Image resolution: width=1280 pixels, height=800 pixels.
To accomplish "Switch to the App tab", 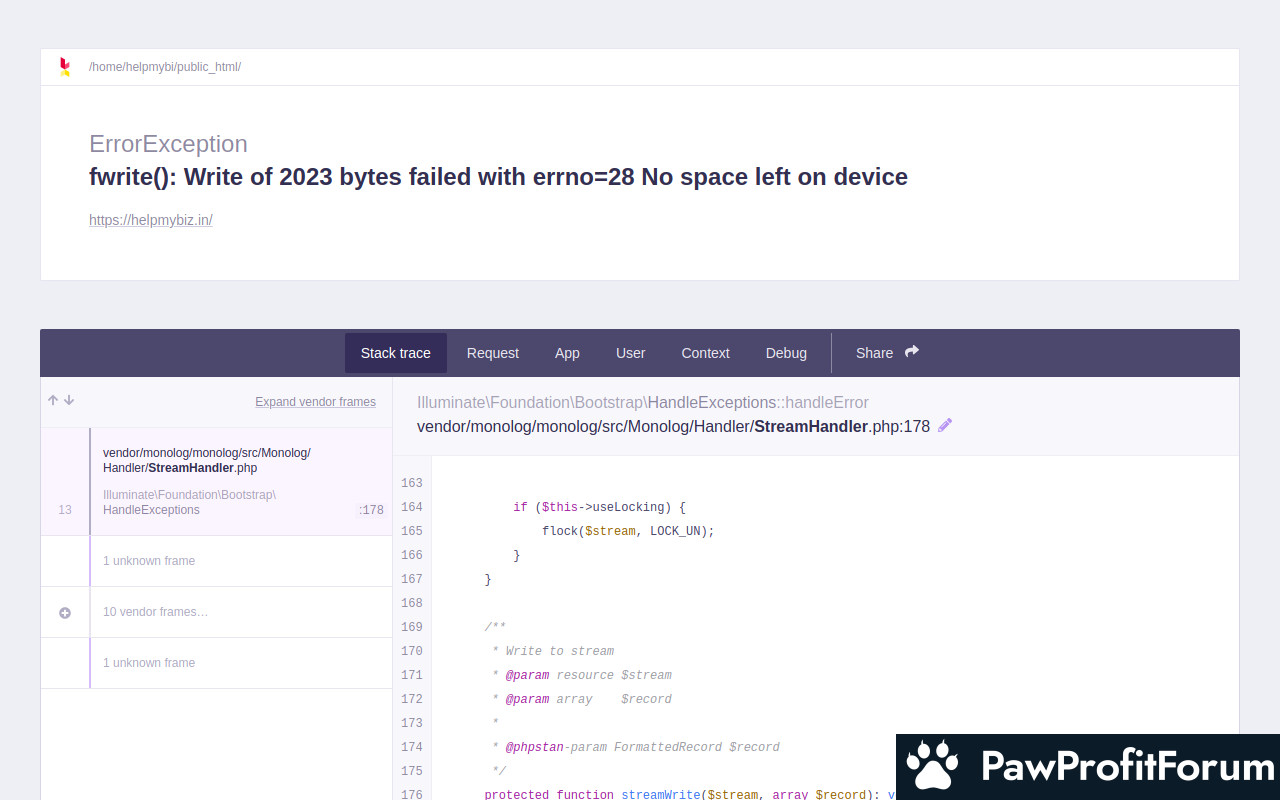I will (x=567, y=353).
